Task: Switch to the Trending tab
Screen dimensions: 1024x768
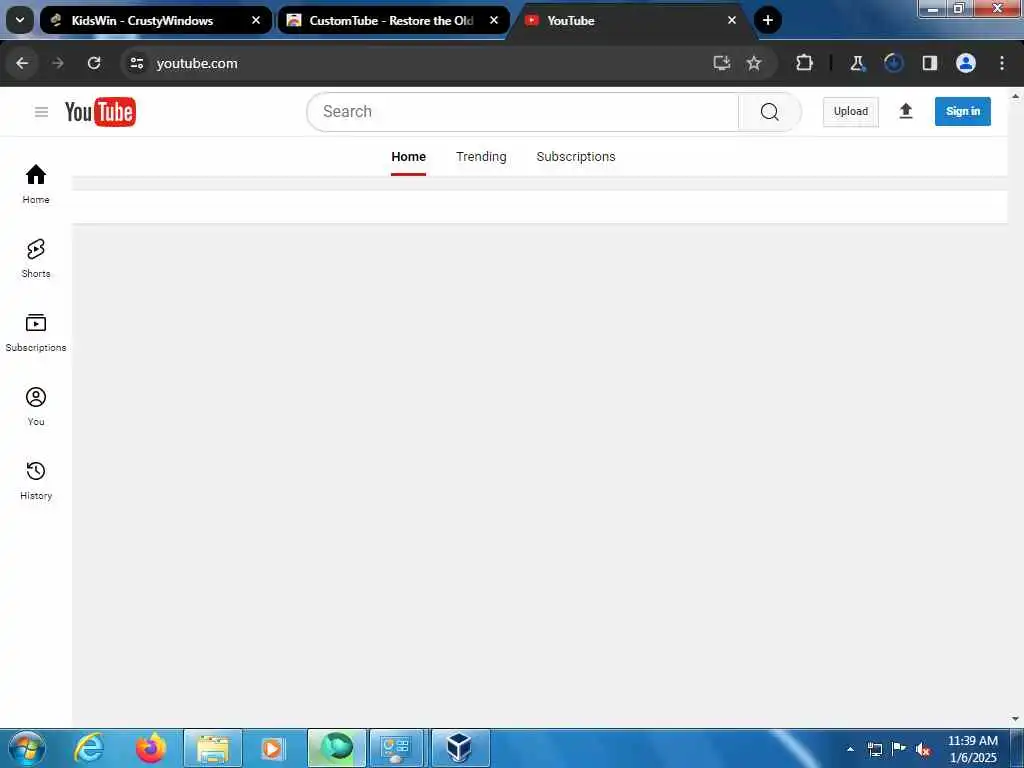Action: click(x=481, y=157)
